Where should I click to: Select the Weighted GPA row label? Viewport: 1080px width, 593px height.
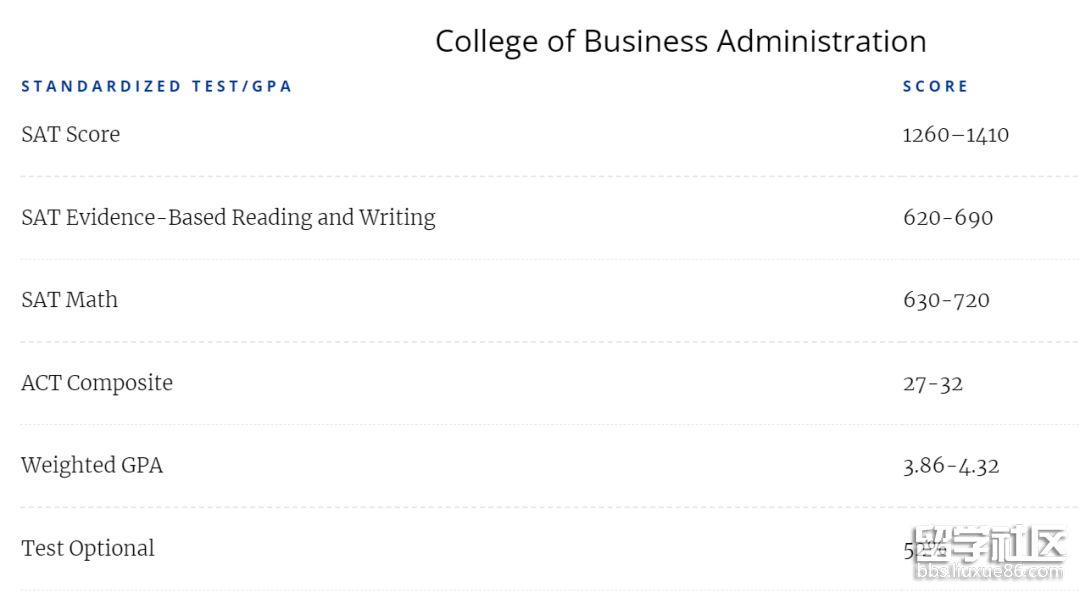tap(92, 466)
